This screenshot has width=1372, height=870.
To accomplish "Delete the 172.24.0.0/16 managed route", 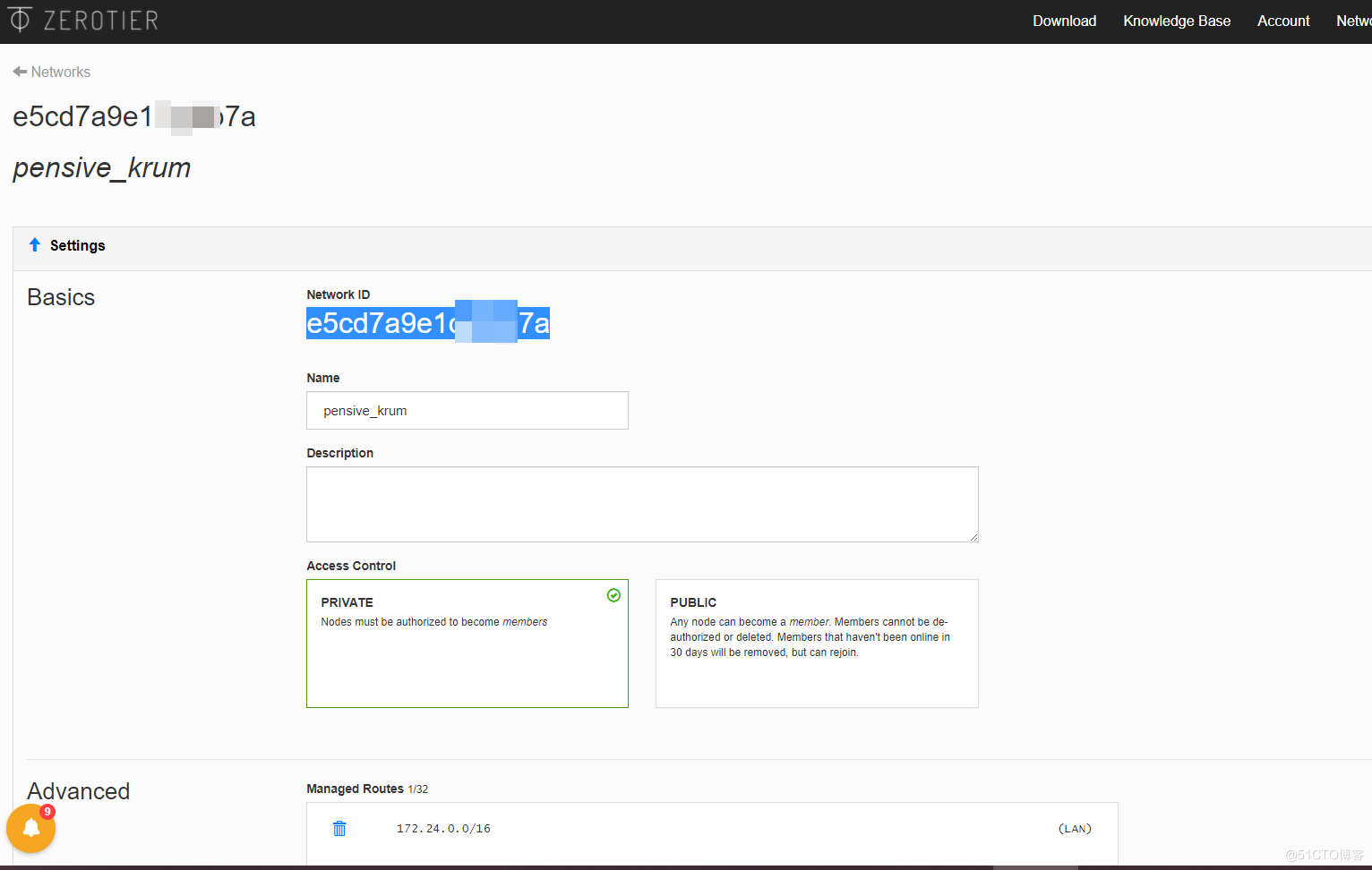I will click(339, 829).
